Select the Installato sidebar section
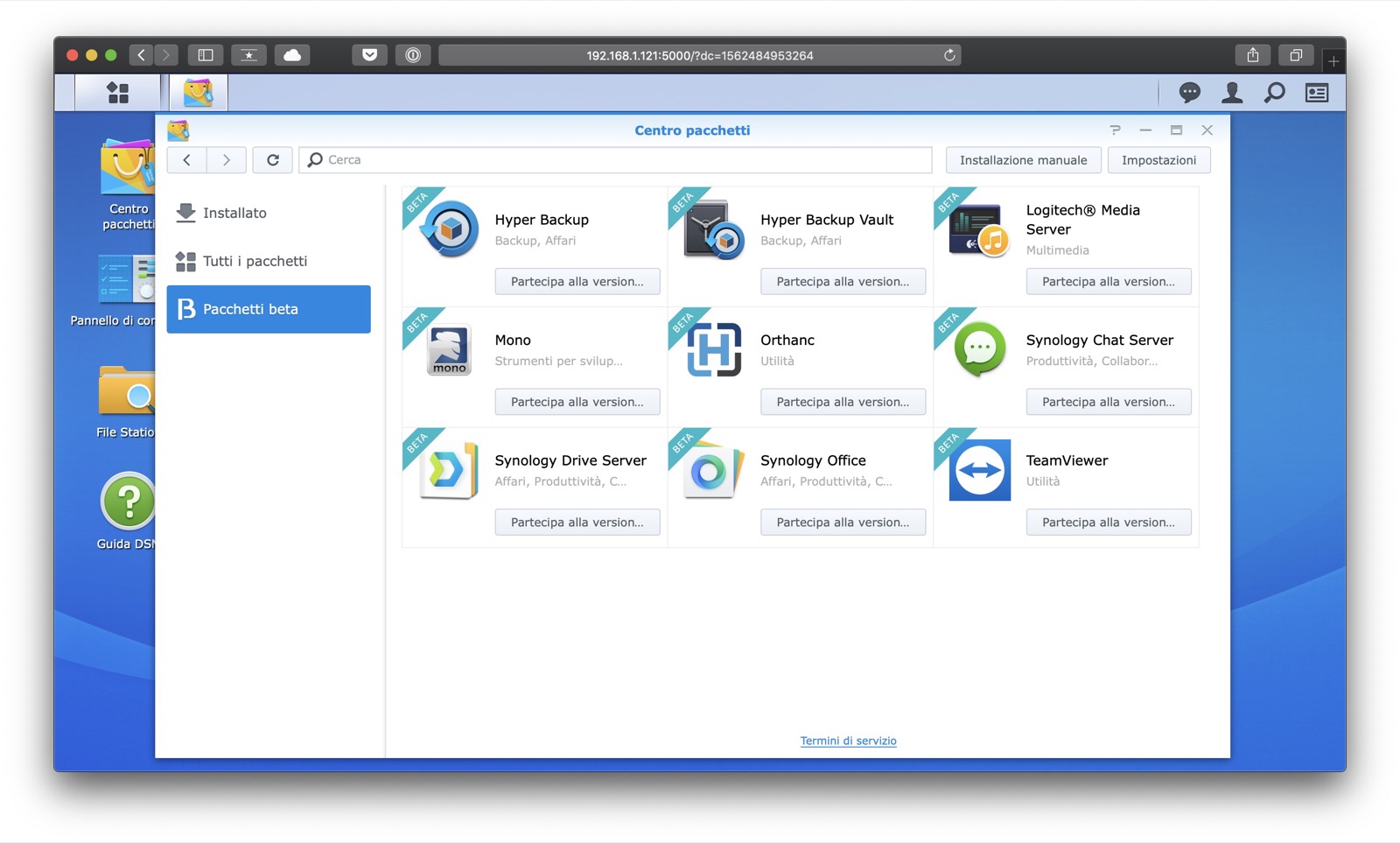Screen dimensions: 1400x843 (234, 213)
